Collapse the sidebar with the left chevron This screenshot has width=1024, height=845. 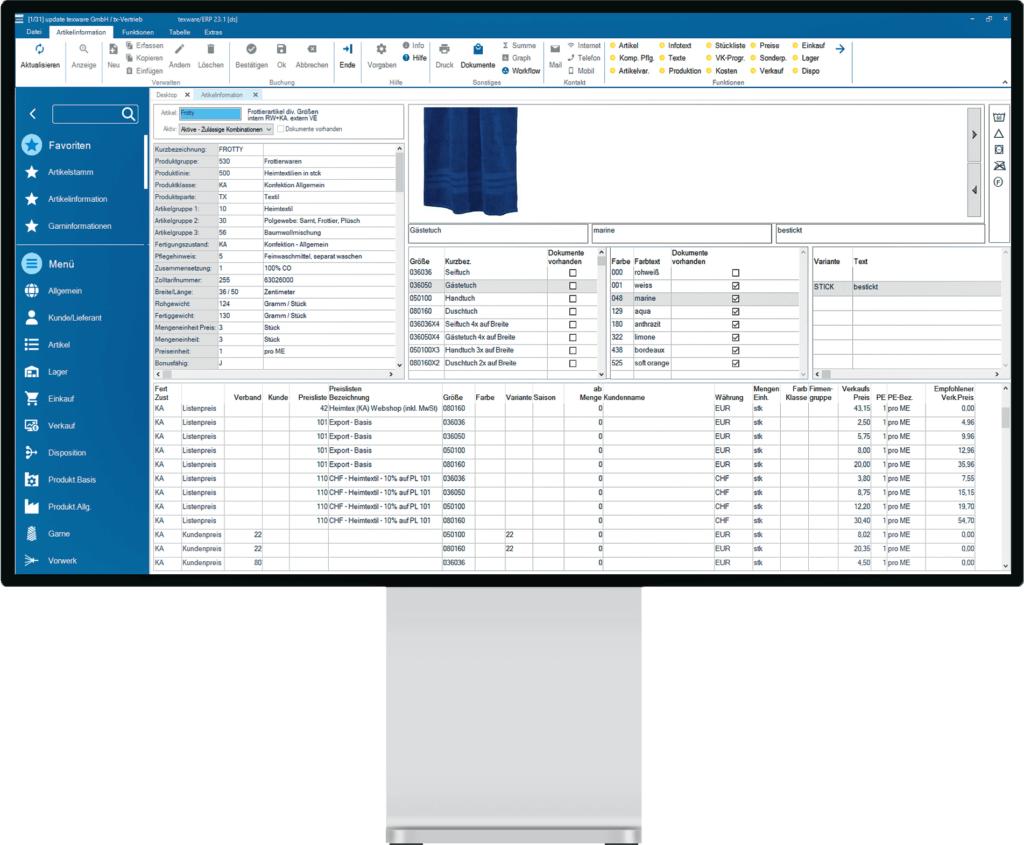pyautogui.click(x=32, y=114)
